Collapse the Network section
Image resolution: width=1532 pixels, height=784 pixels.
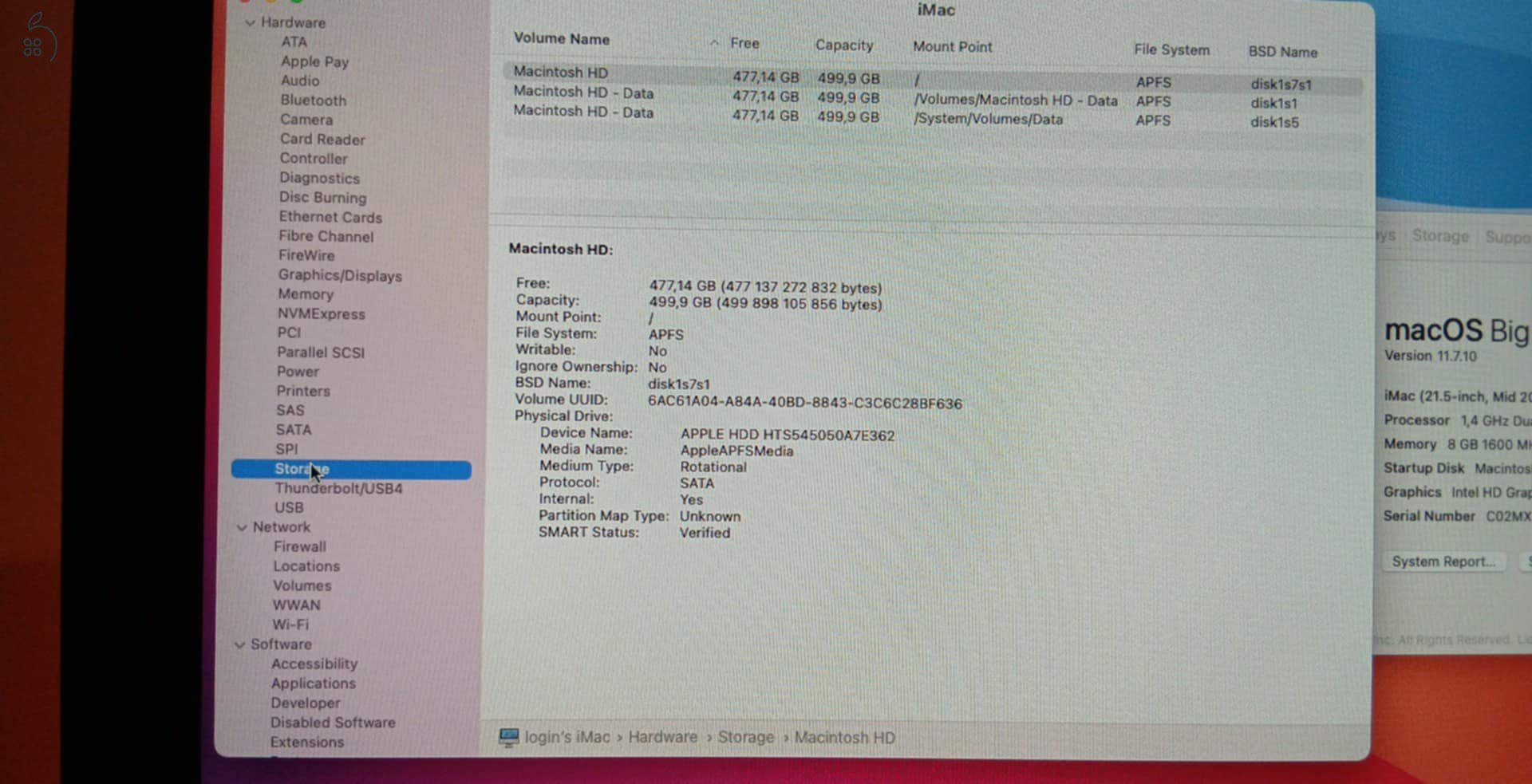(x=242, y=526)
